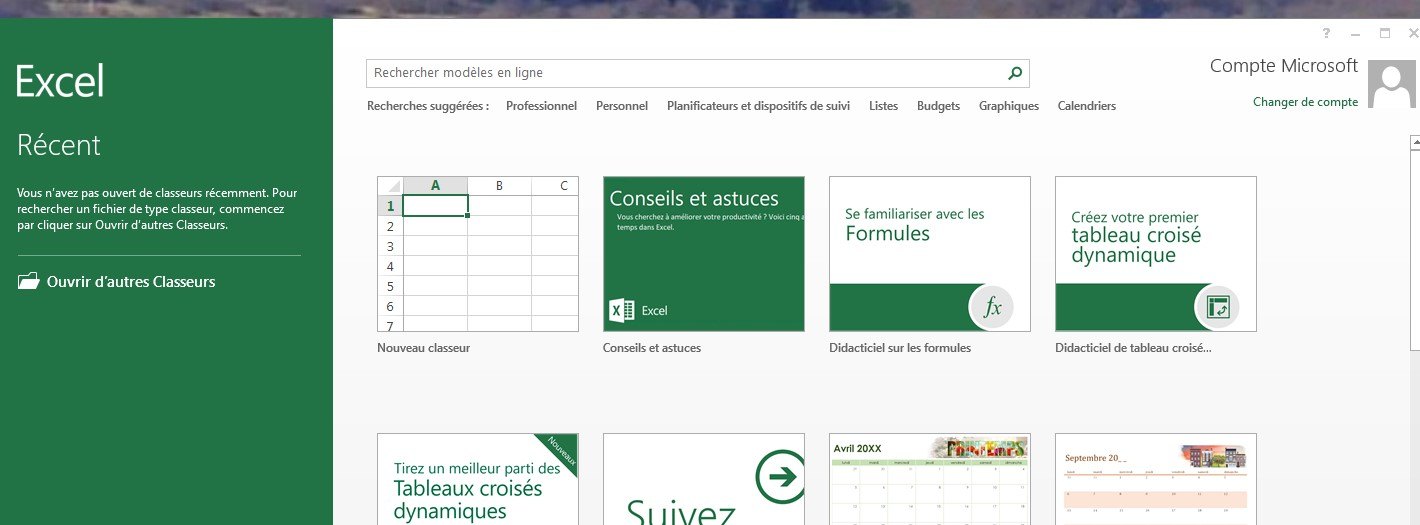Maximize the Excel window
Viewport: 1420px width, 525px height.
click(1385, 33)
